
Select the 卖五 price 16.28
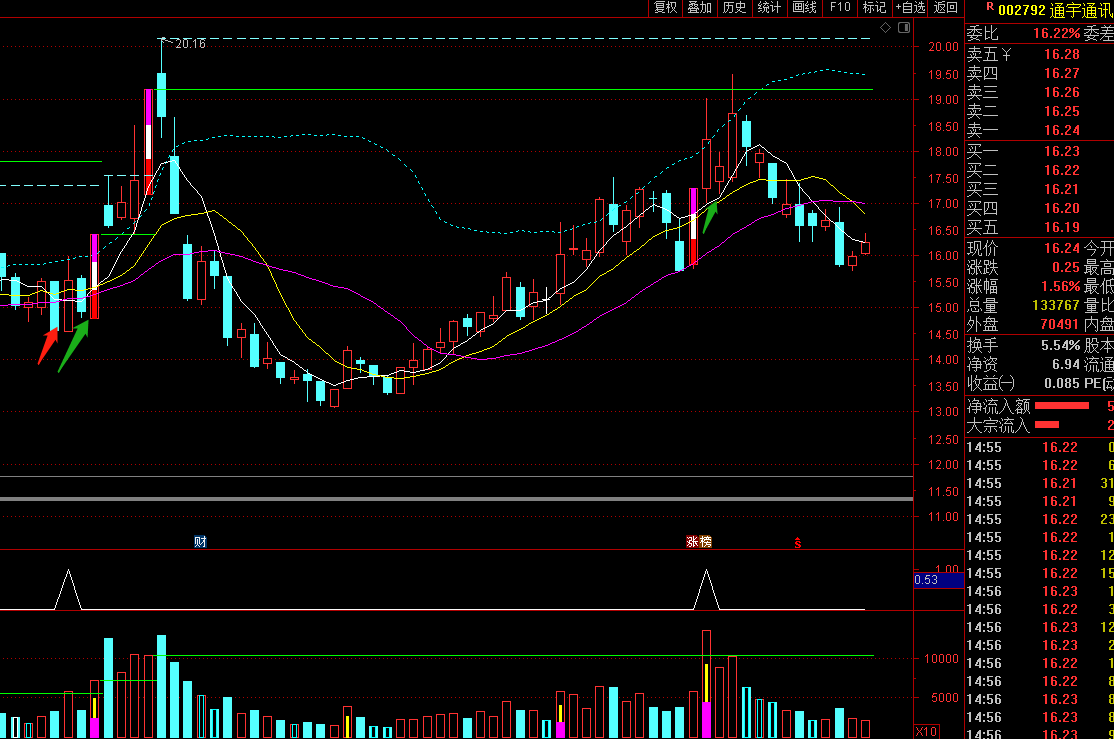[x=1061, y=54]
